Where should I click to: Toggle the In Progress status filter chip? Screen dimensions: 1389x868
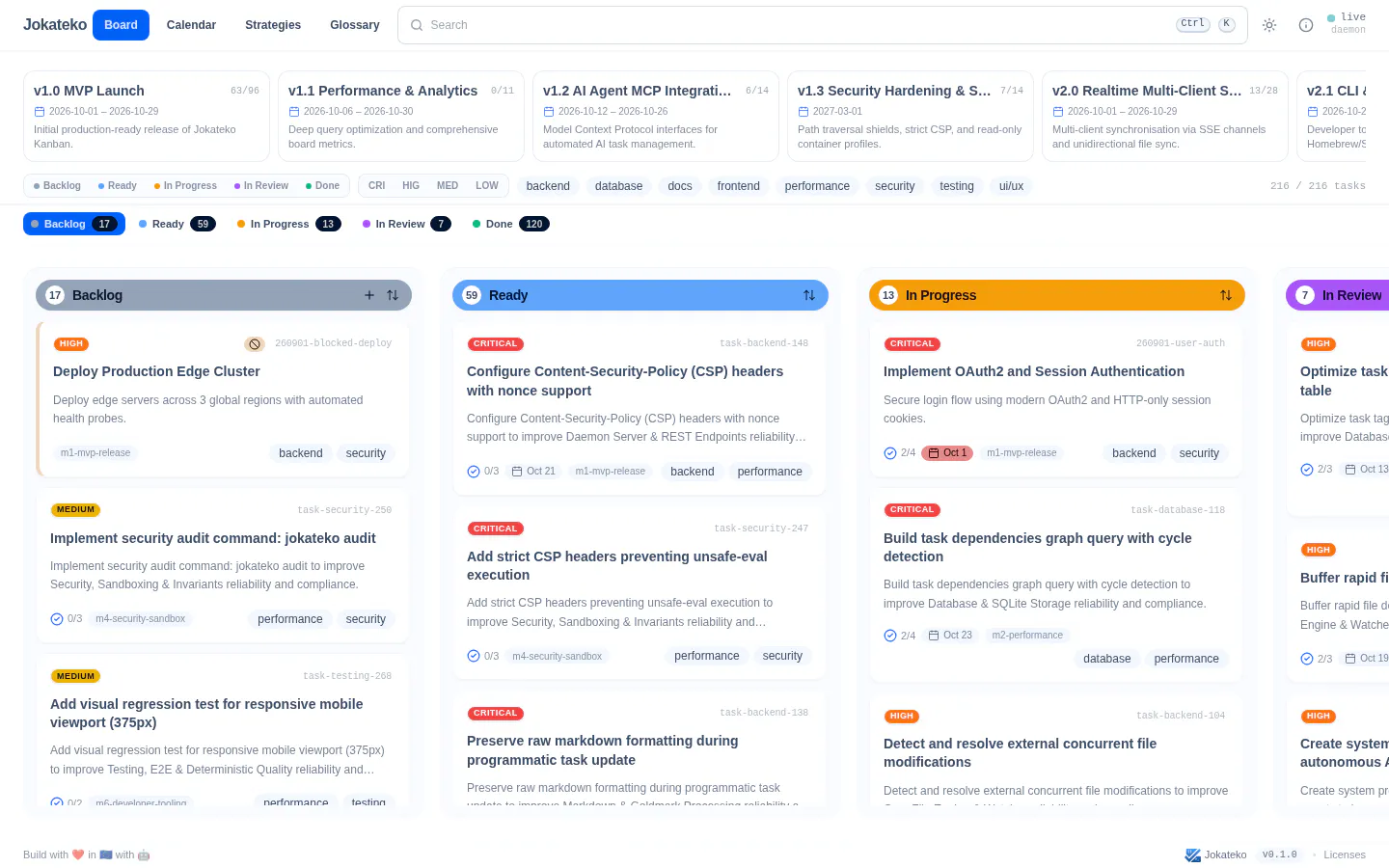pyautogui.click(x=185, y=186)
